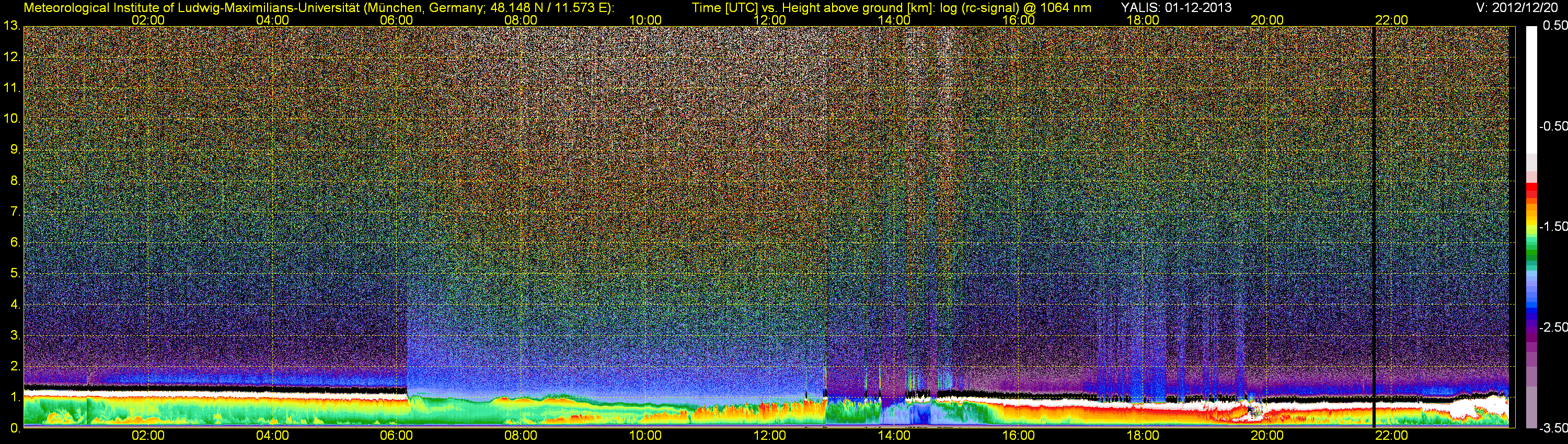The height and width of the screenshot is (444, 1568).
Task: Click the 12:00 label on the upper time axis
Action: tap(769, 20)
